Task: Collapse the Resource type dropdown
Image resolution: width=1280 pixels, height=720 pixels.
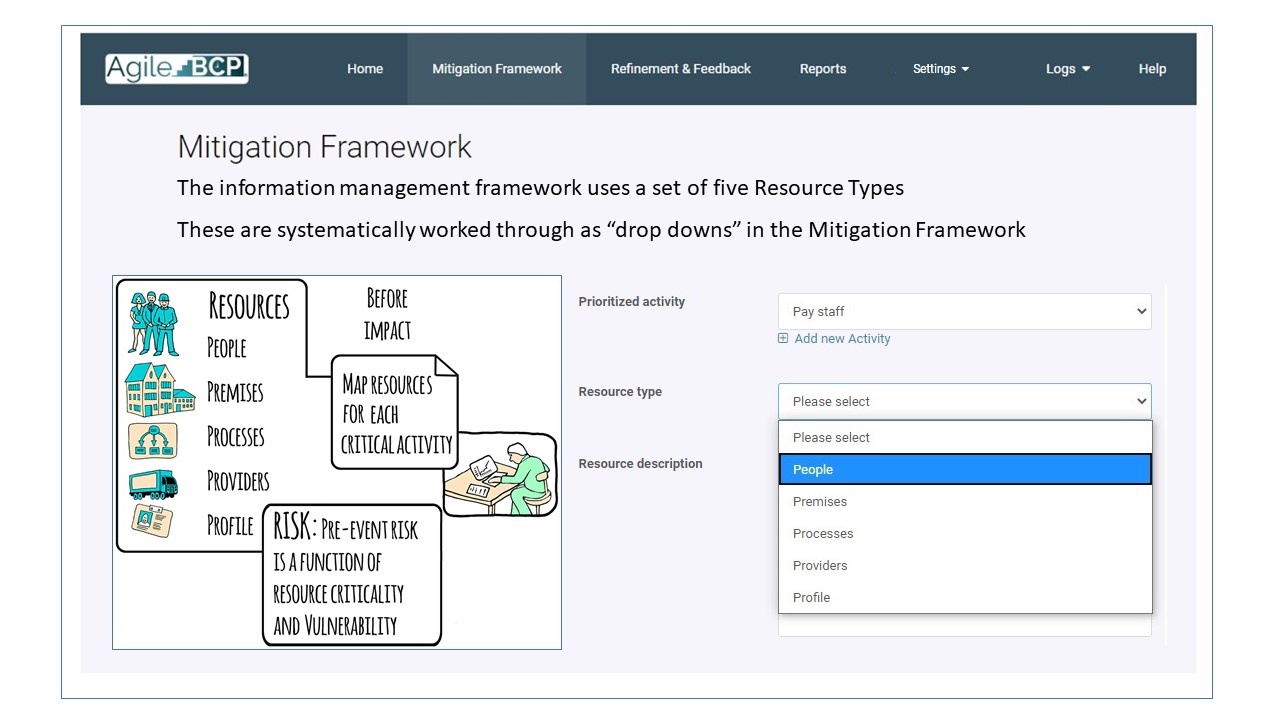Action: [964, 401]
